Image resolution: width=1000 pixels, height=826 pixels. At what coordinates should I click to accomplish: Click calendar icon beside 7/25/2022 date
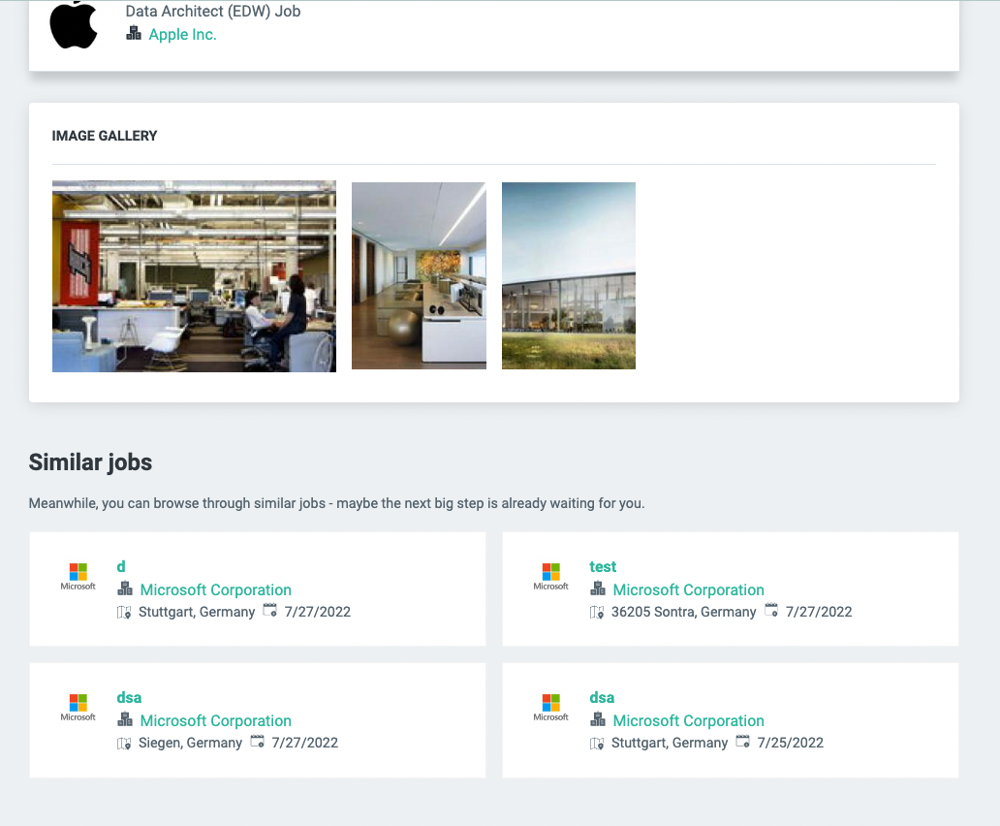click(x=743, y=742)
